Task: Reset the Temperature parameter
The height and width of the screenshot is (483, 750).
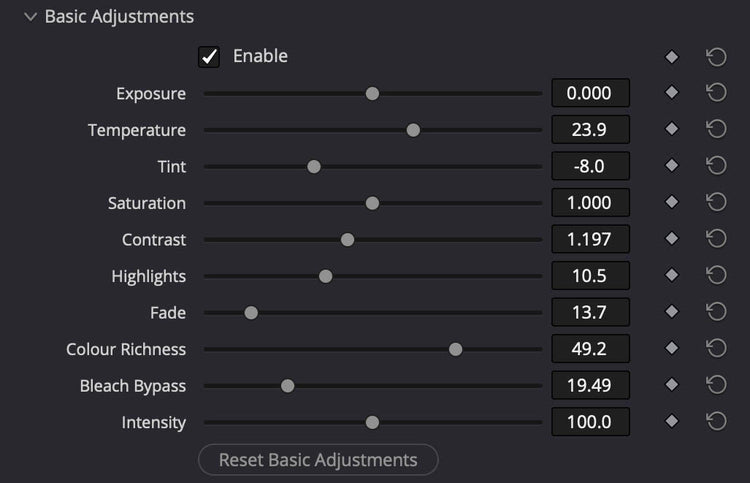Action: click(716, 129)
